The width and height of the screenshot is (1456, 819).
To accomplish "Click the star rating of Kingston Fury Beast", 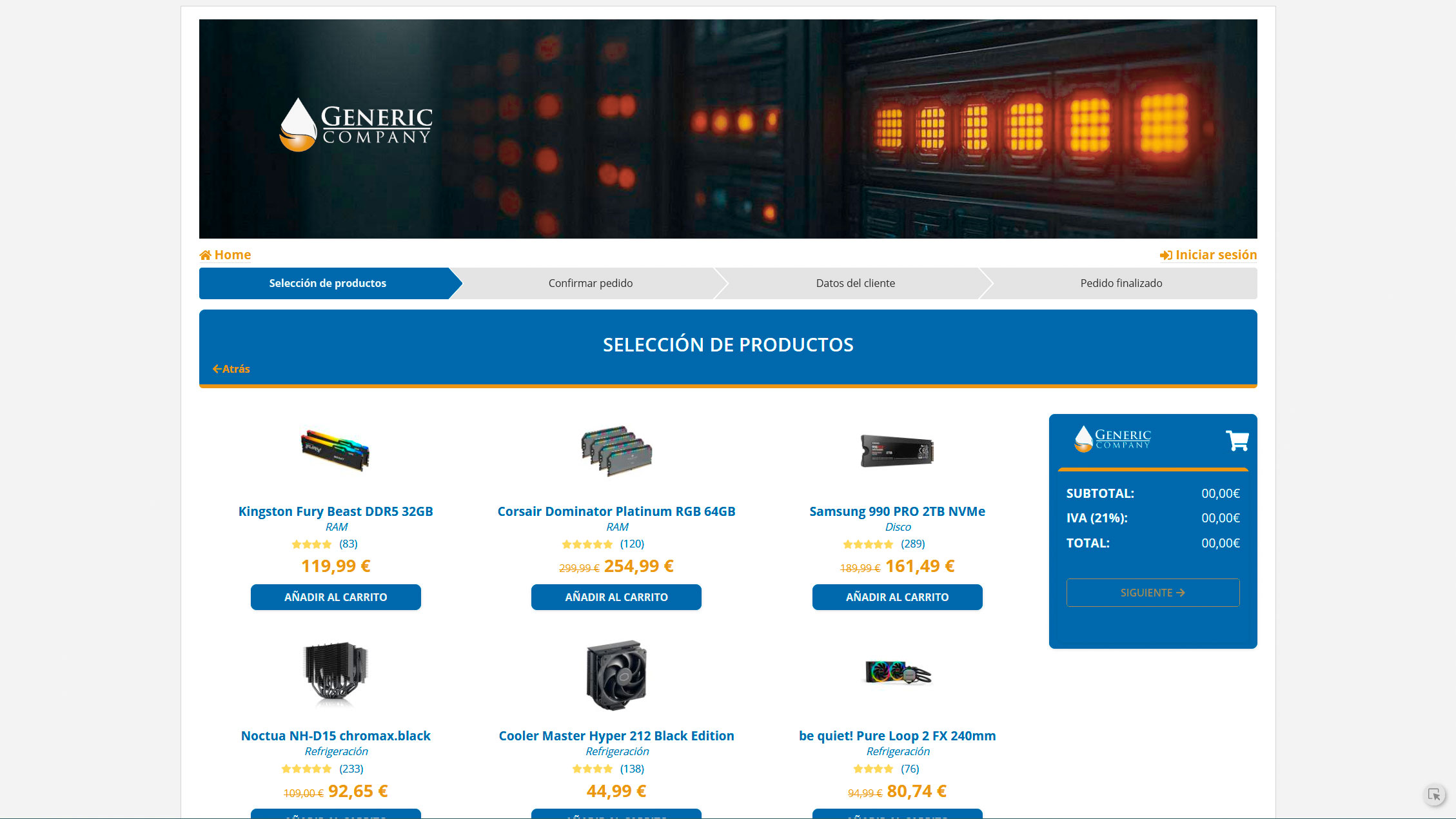I will point(312,544).
